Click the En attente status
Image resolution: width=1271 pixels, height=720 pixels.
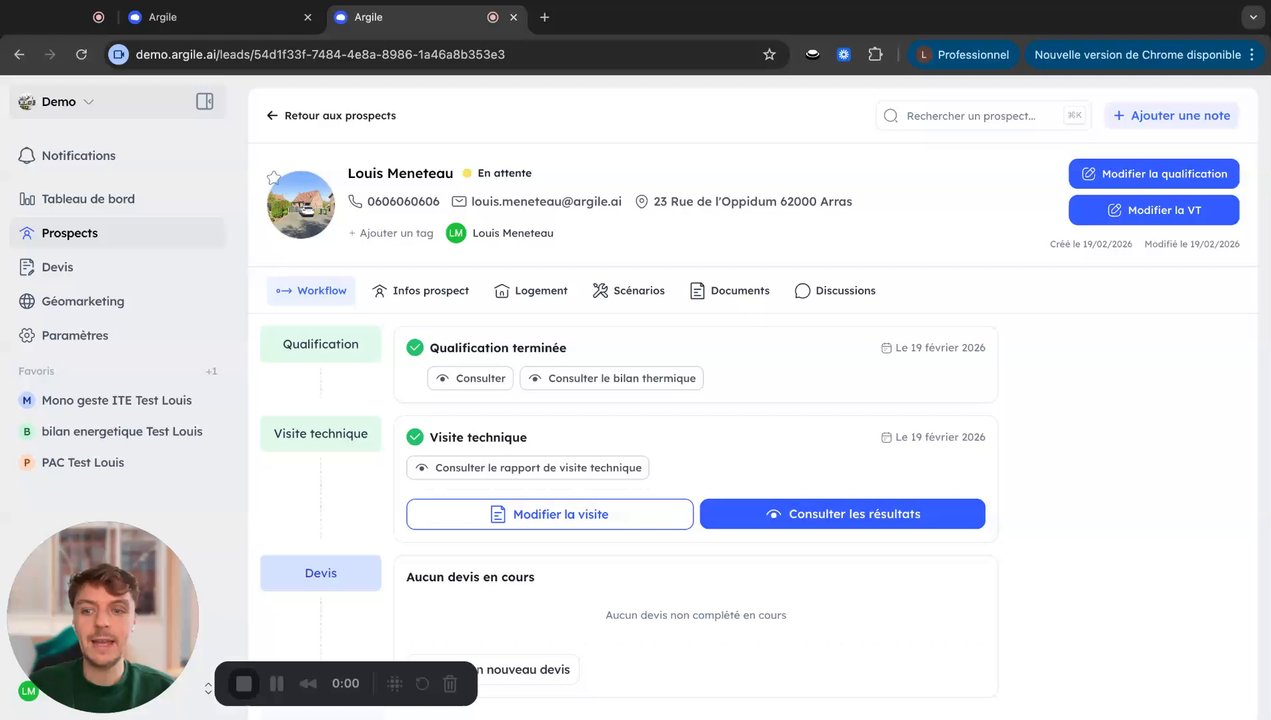(x=497, y=173)
